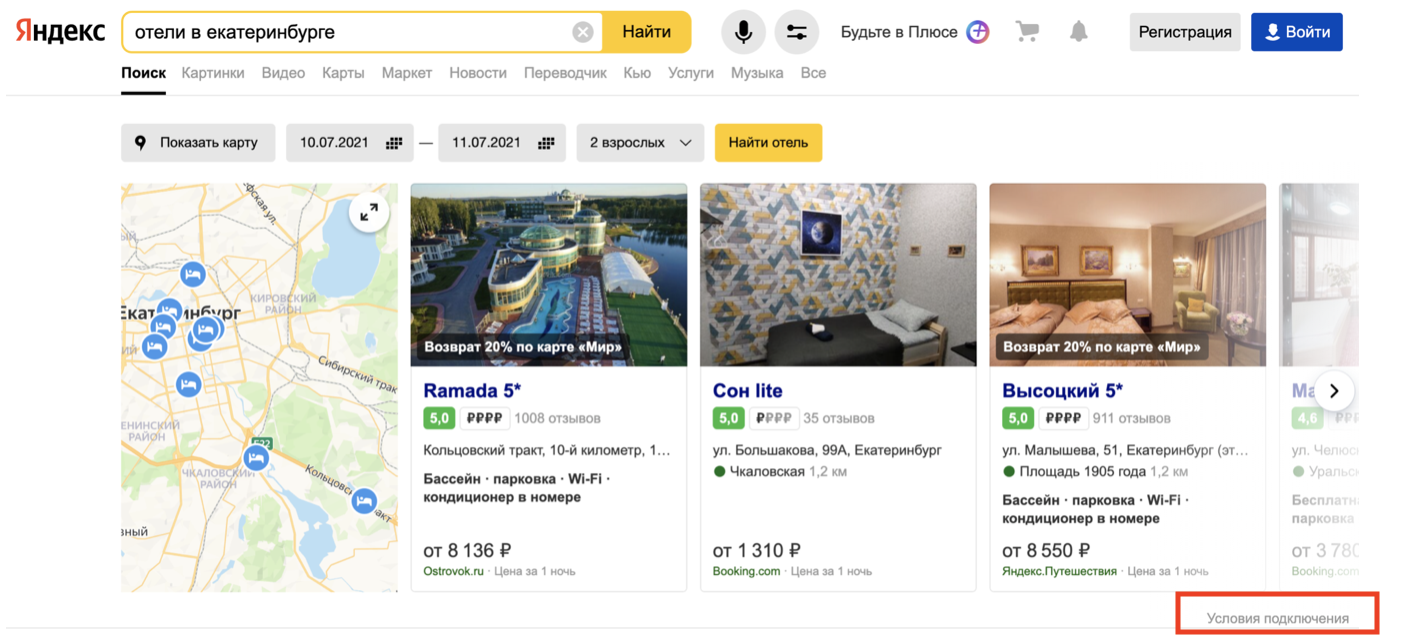Expand the map to fullscreen
The width and height of the screenshot is (1412, 638).
coord(369,212)
